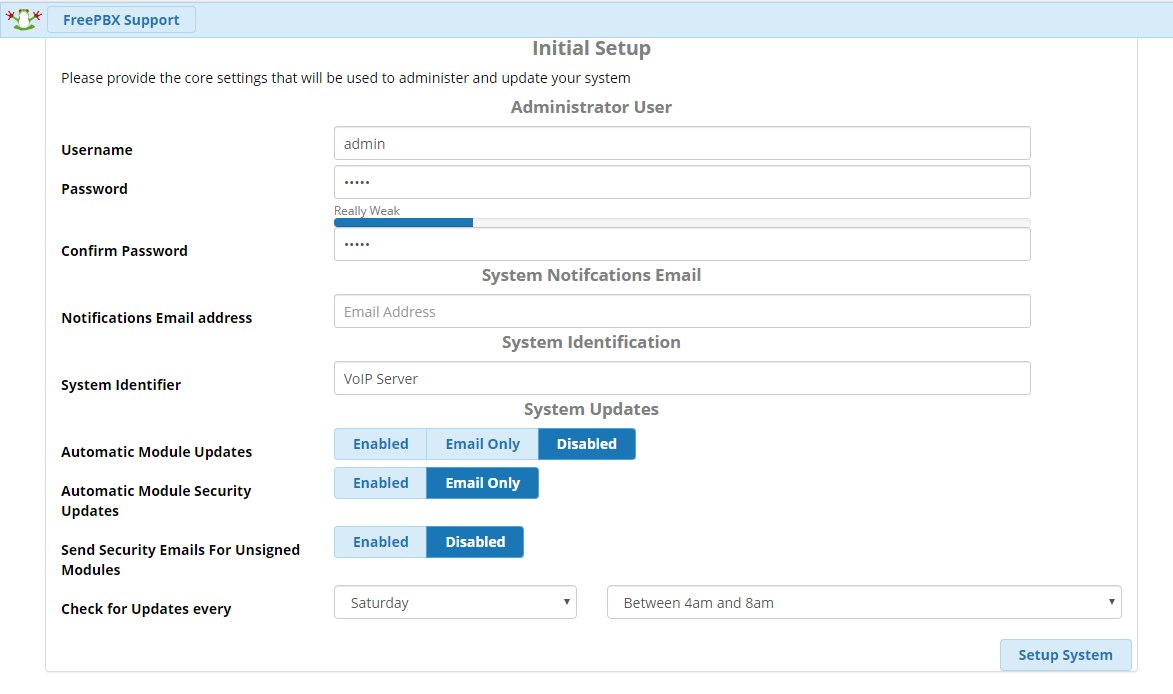This screenshot has width=1173, height=694.
Task: Focus the Password field
Action: click(681, 182)
